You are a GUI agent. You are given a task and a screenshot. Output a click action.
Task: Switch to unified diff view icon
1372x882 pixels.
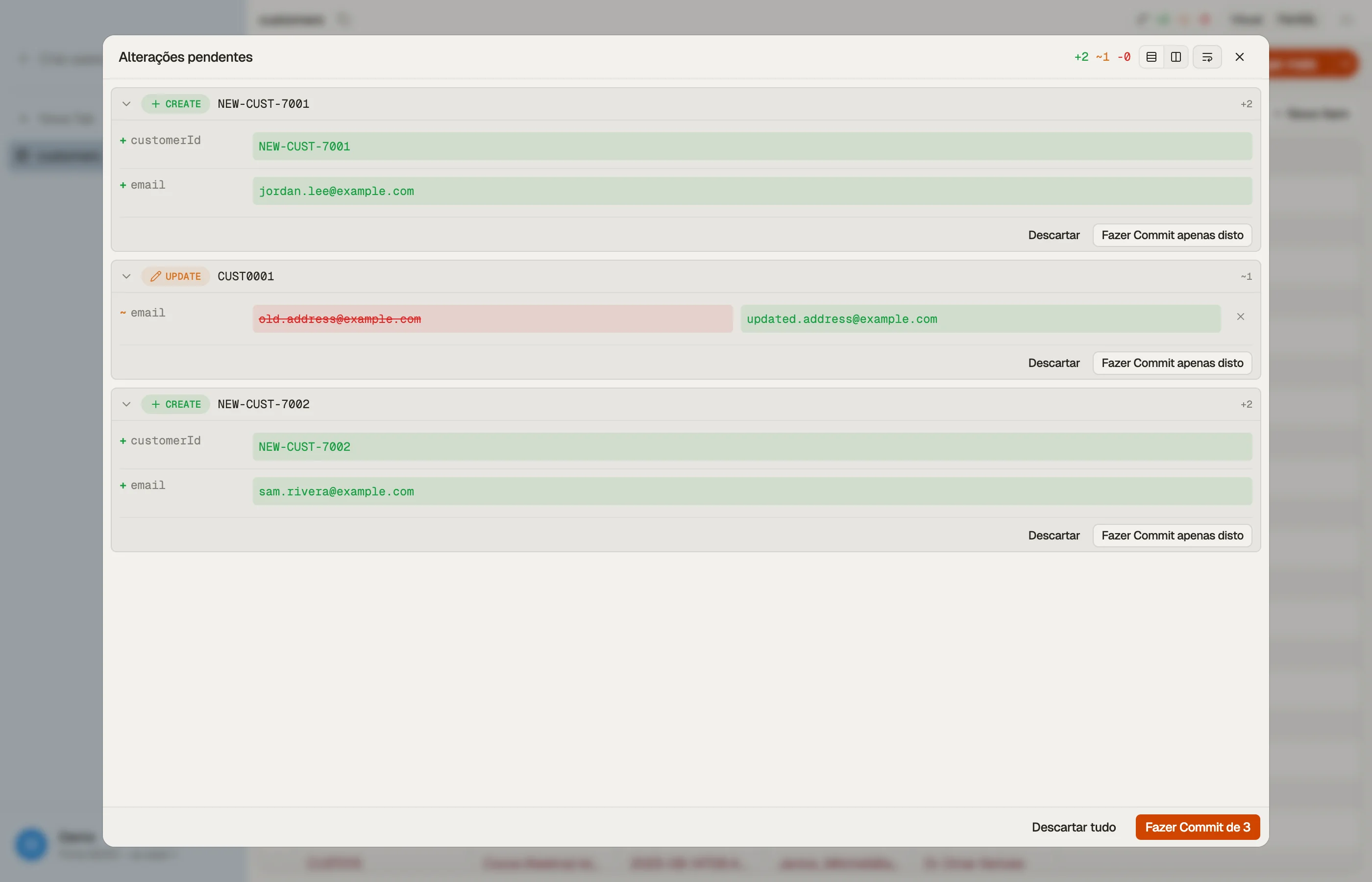pyautogui.click(x=1151, y=57)
